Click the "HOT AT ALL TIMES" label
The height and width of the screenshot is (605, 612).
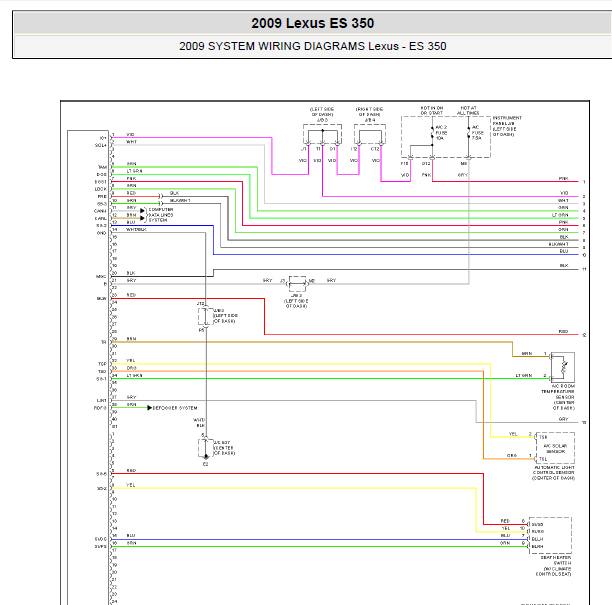(x=468, y=110)
